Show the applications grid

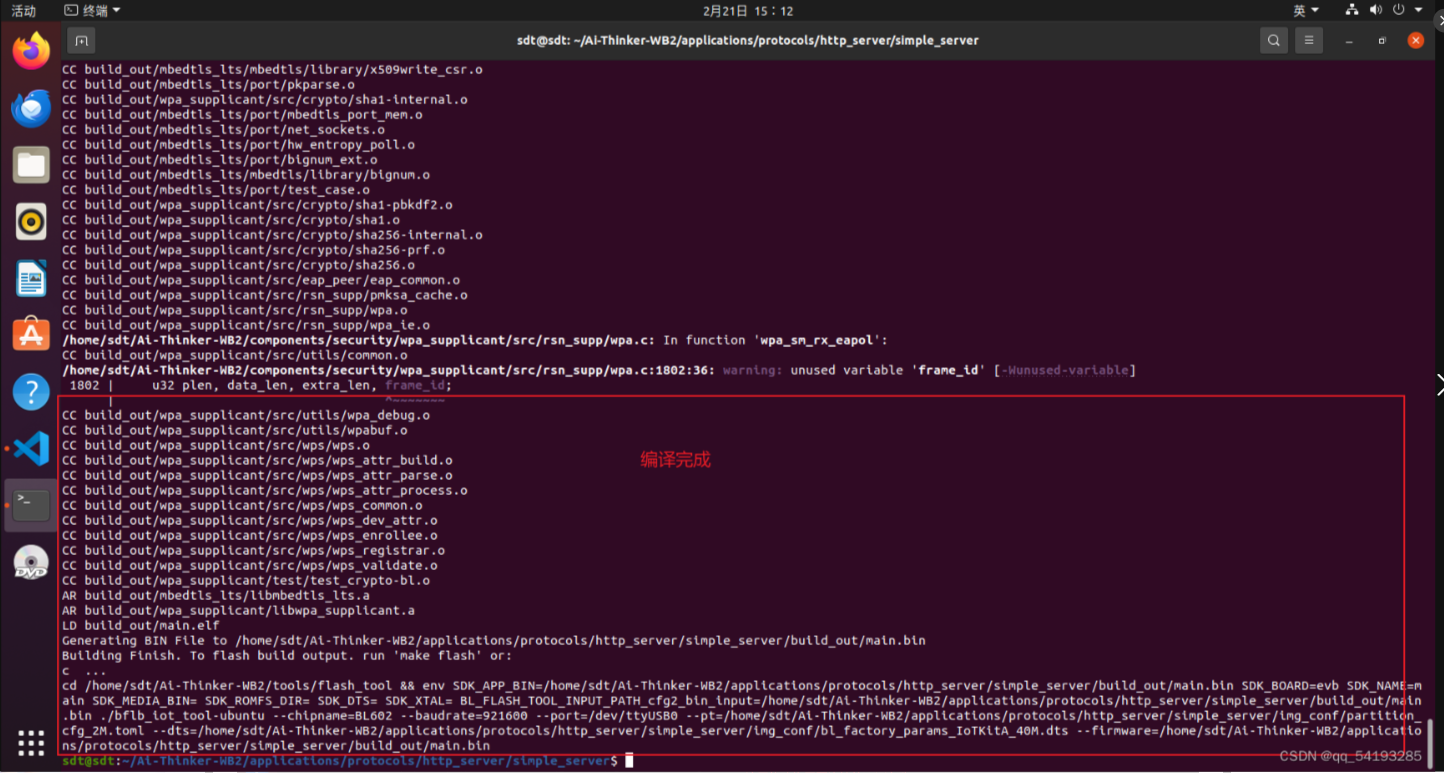[31, 743]
